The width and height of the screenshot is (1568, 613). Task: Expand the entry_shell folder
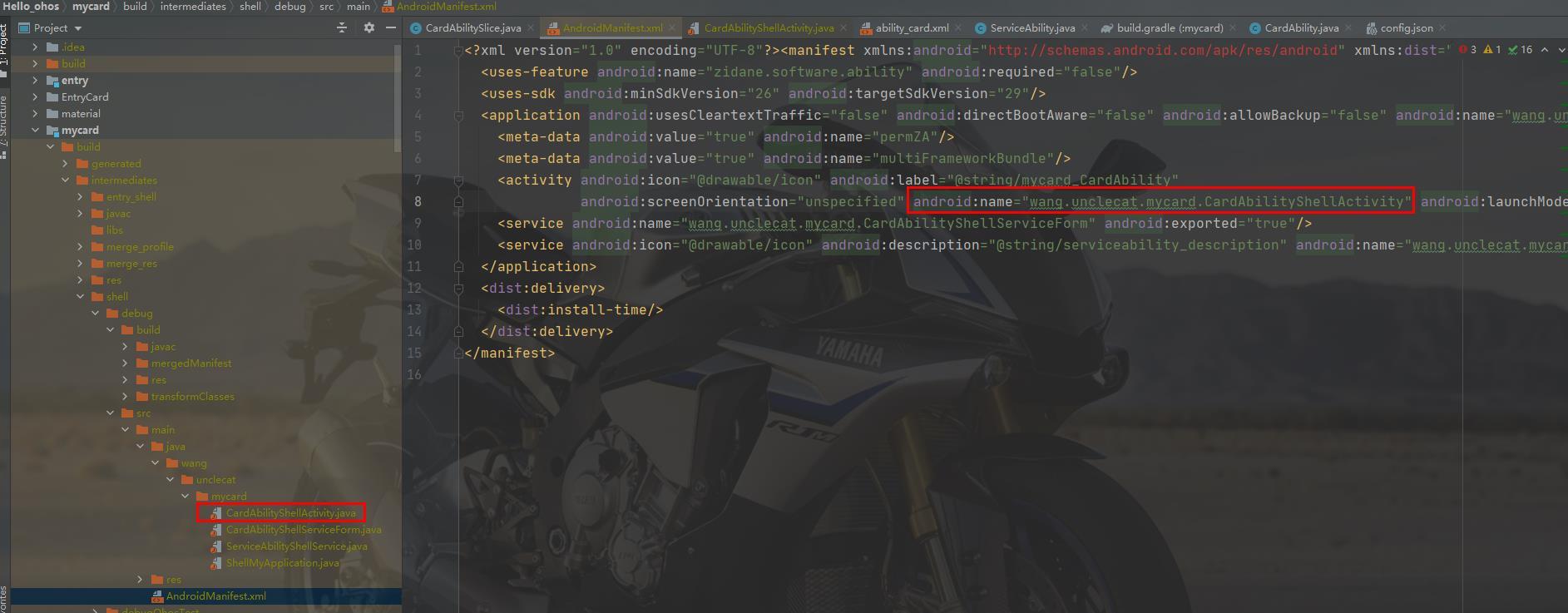(x=80, y=197)
